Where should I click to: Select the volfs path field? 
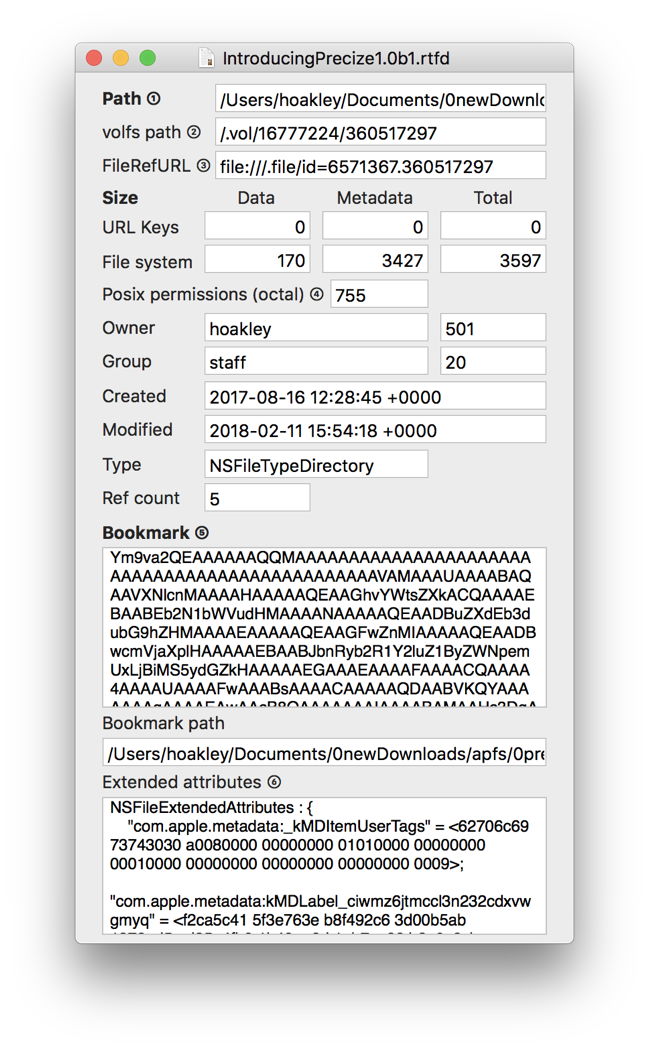(x=380, y=132)
